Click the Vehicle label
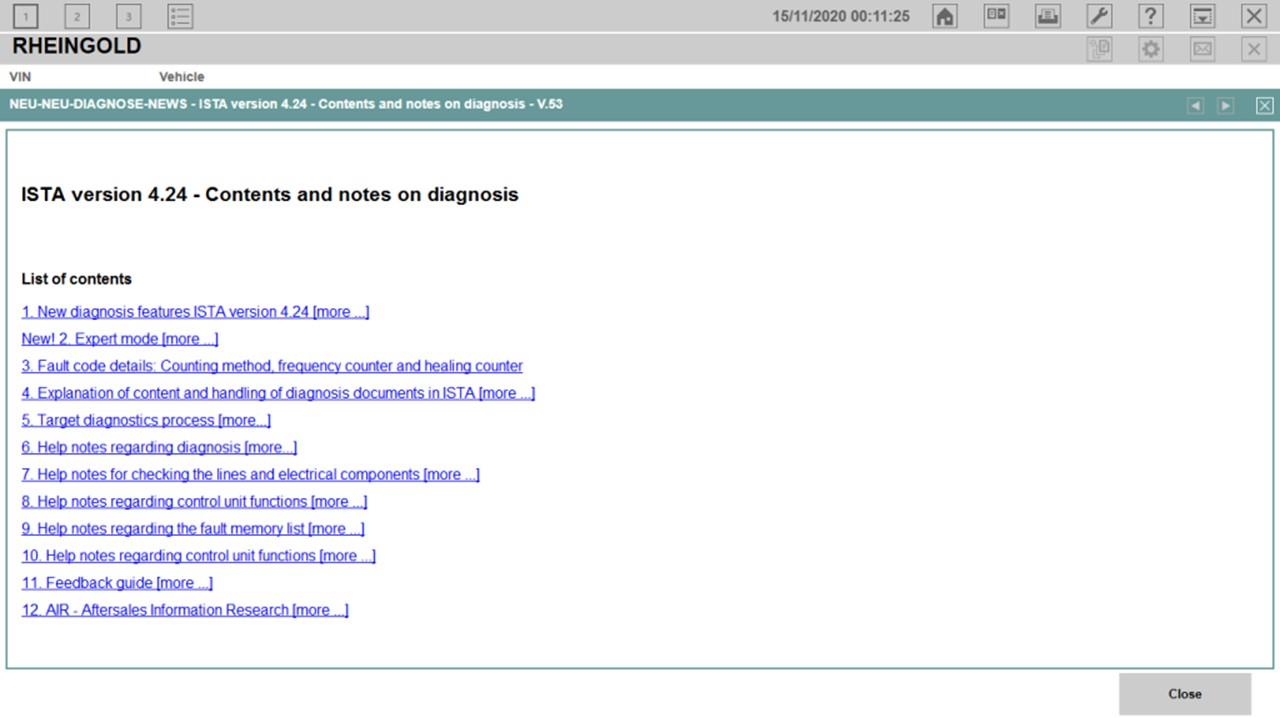The height and width of the screenshot is (718, 1280). 181,77
